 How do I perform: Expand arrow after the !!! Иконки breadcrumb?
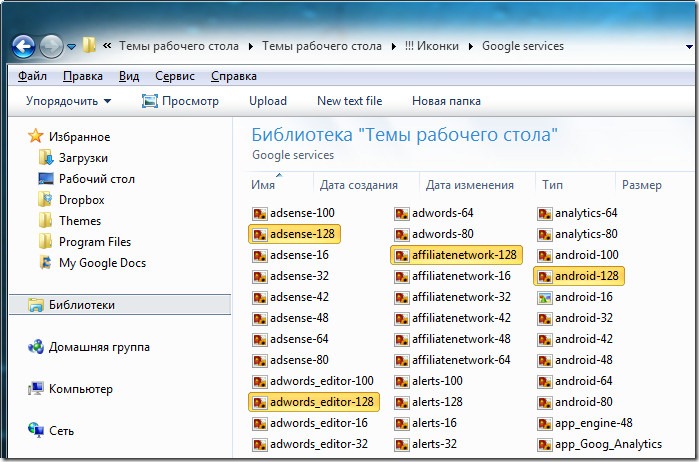point(470,46)
